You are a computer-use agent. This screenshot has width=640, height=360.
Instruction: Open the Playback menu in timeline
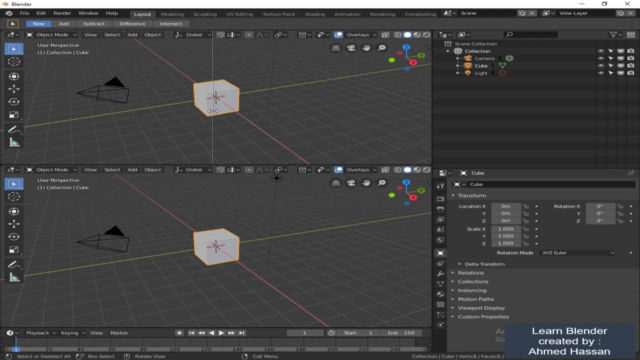tap(40, 333)
